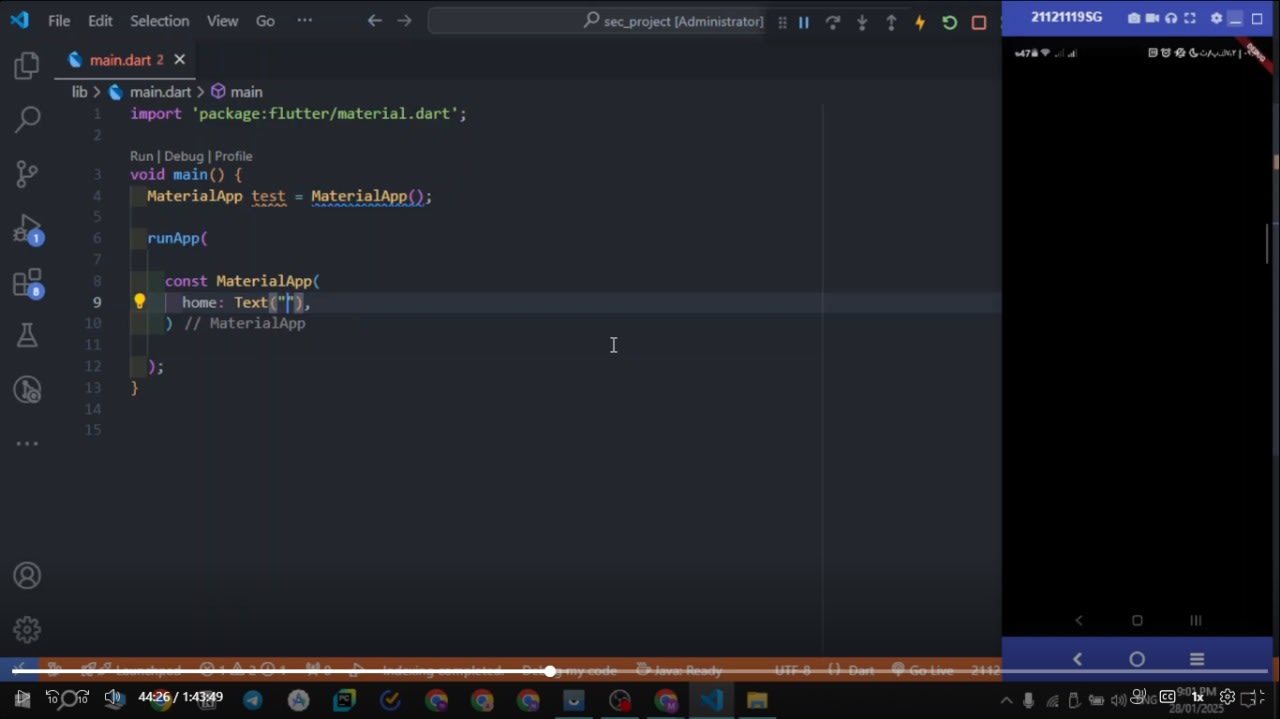
Task: Open phone mirror settings gear
Action: (x=1216, y=18)
